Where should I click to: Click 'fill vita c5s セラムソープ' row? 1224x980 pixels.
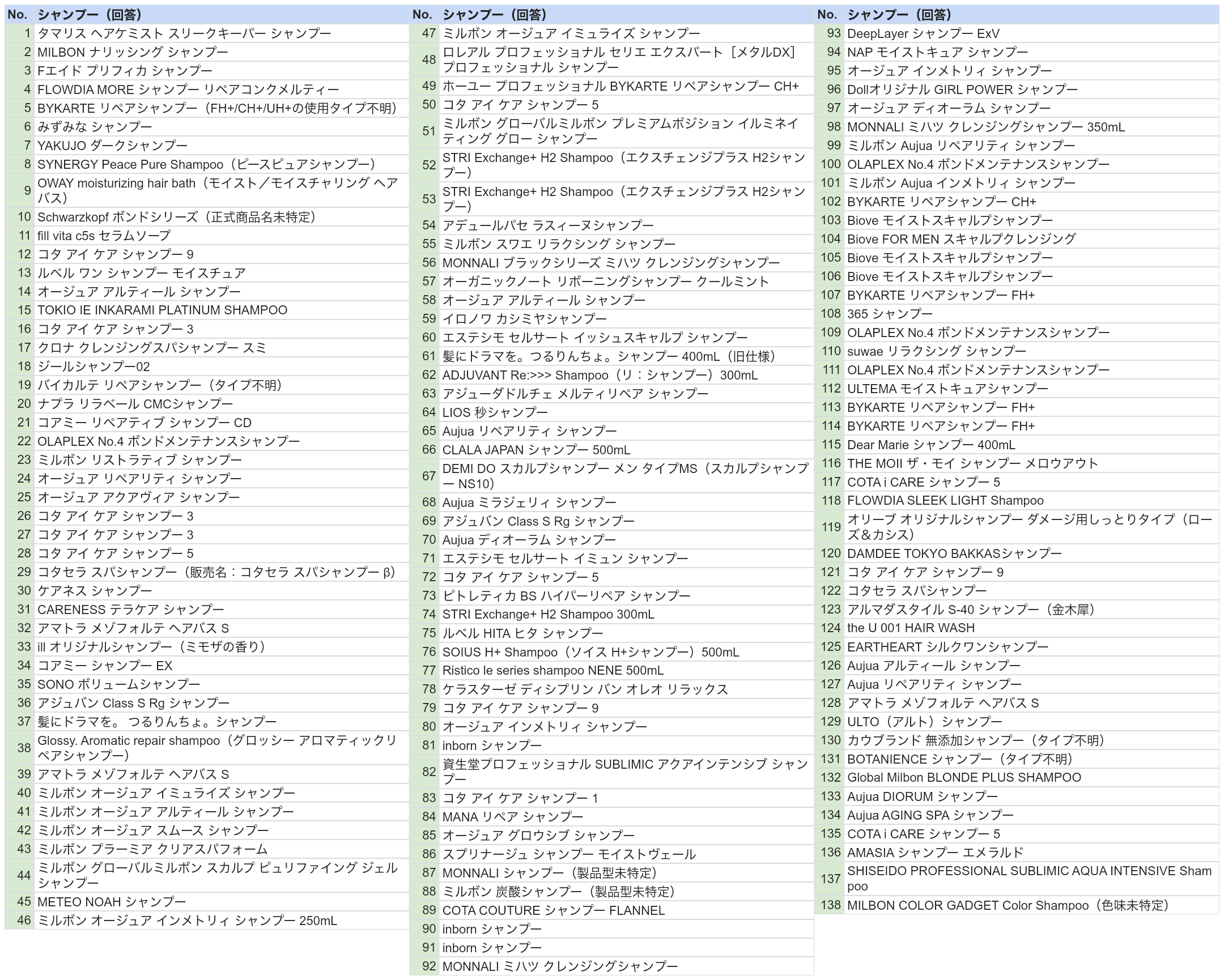pos(222,235)
